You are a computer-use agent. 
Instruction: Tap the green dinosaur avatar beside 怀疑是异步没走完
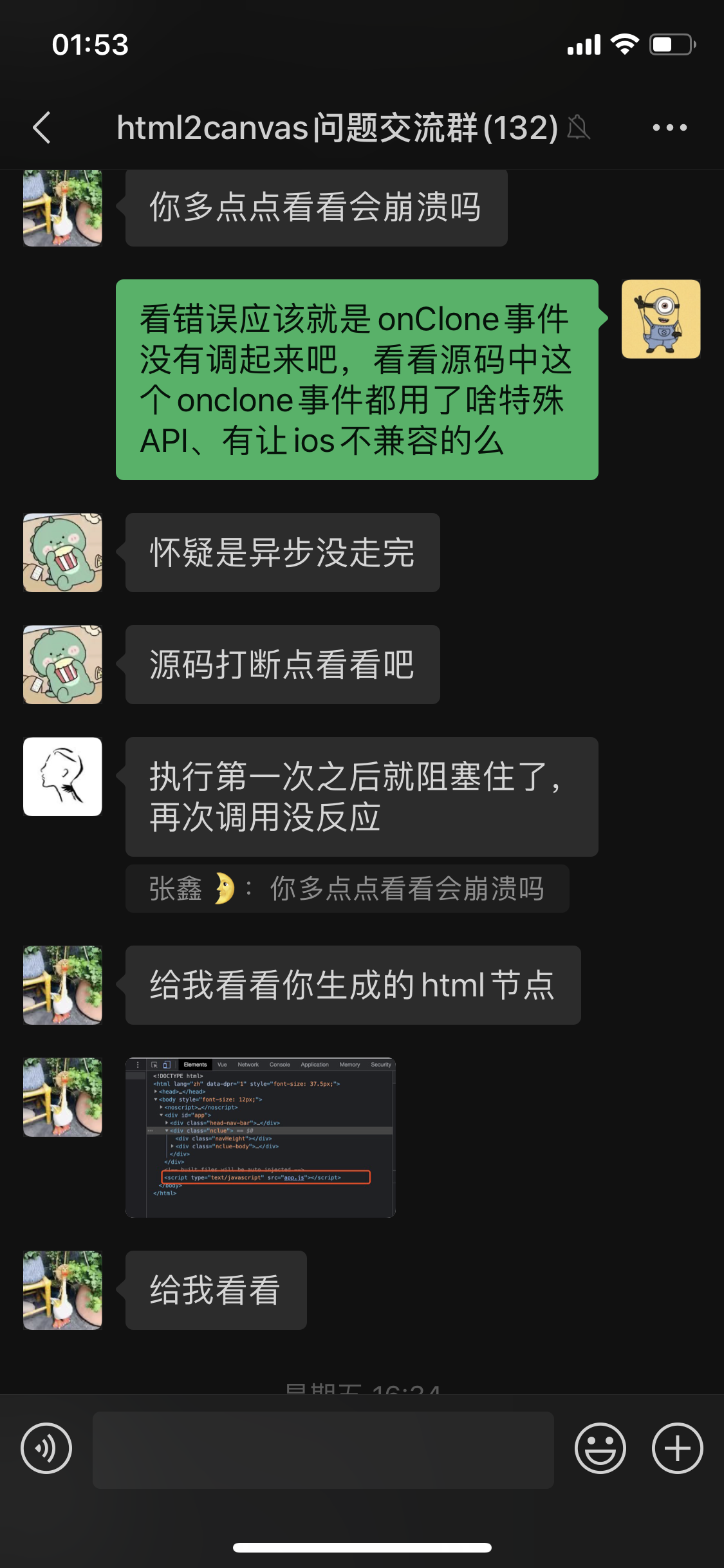(62, 552)
